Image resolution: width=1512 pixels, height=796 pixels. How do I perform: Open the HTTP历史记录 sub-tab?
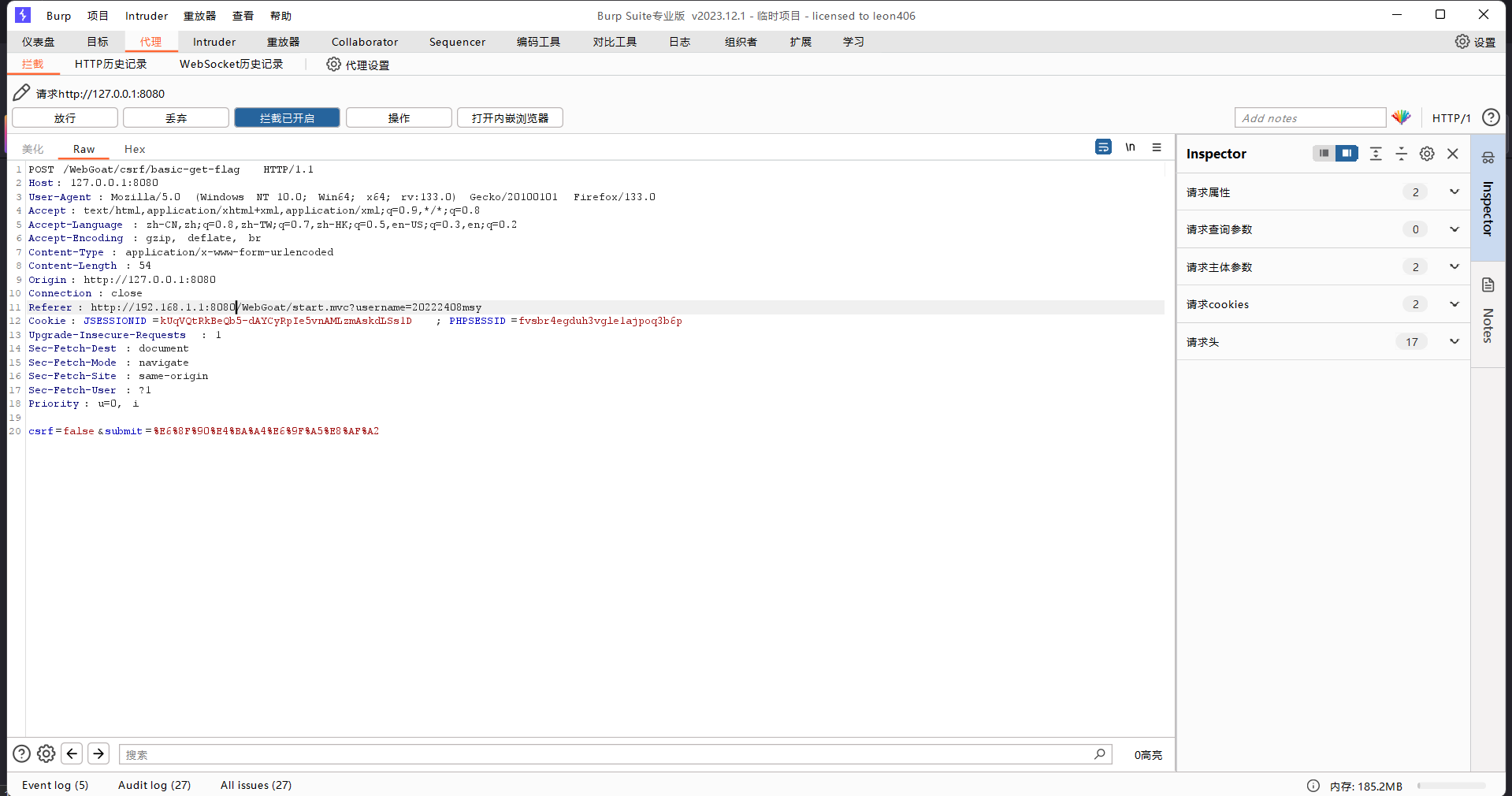pyautogui.click(x=111, y=64)
